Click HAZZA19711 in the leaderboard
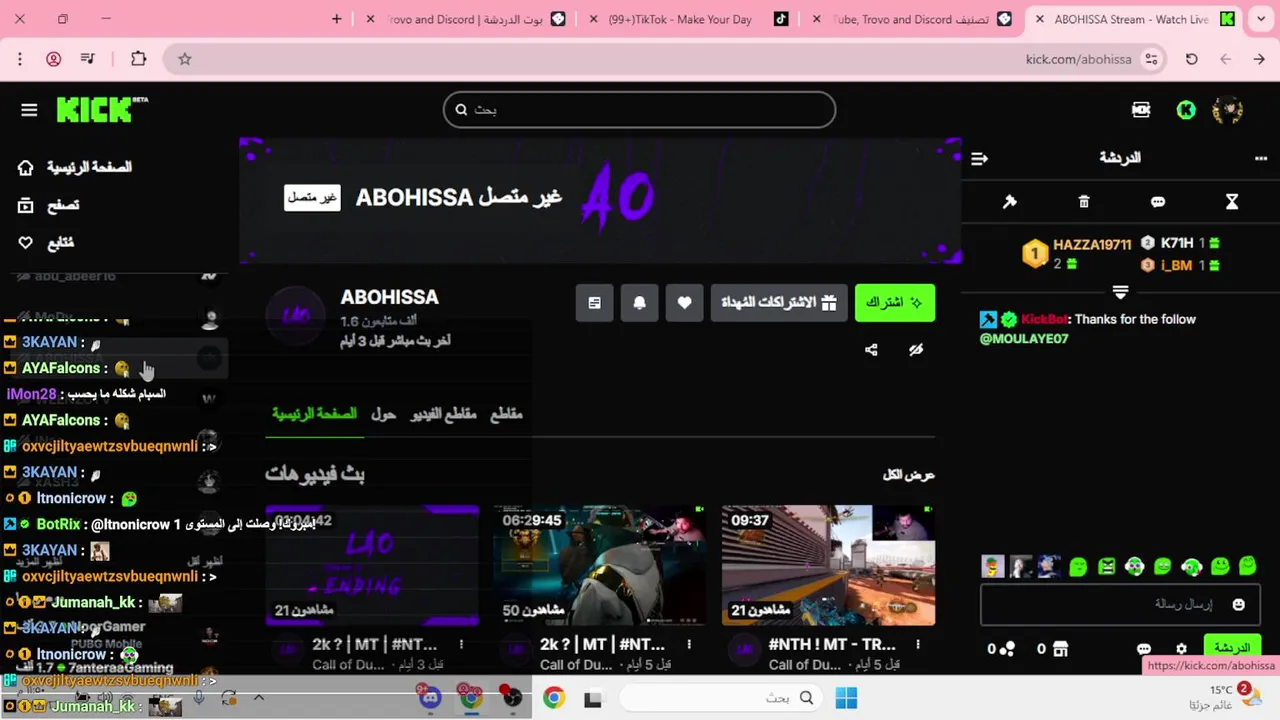The width and height of the screenshot is (1280, 720). (x=1092, y=245)
